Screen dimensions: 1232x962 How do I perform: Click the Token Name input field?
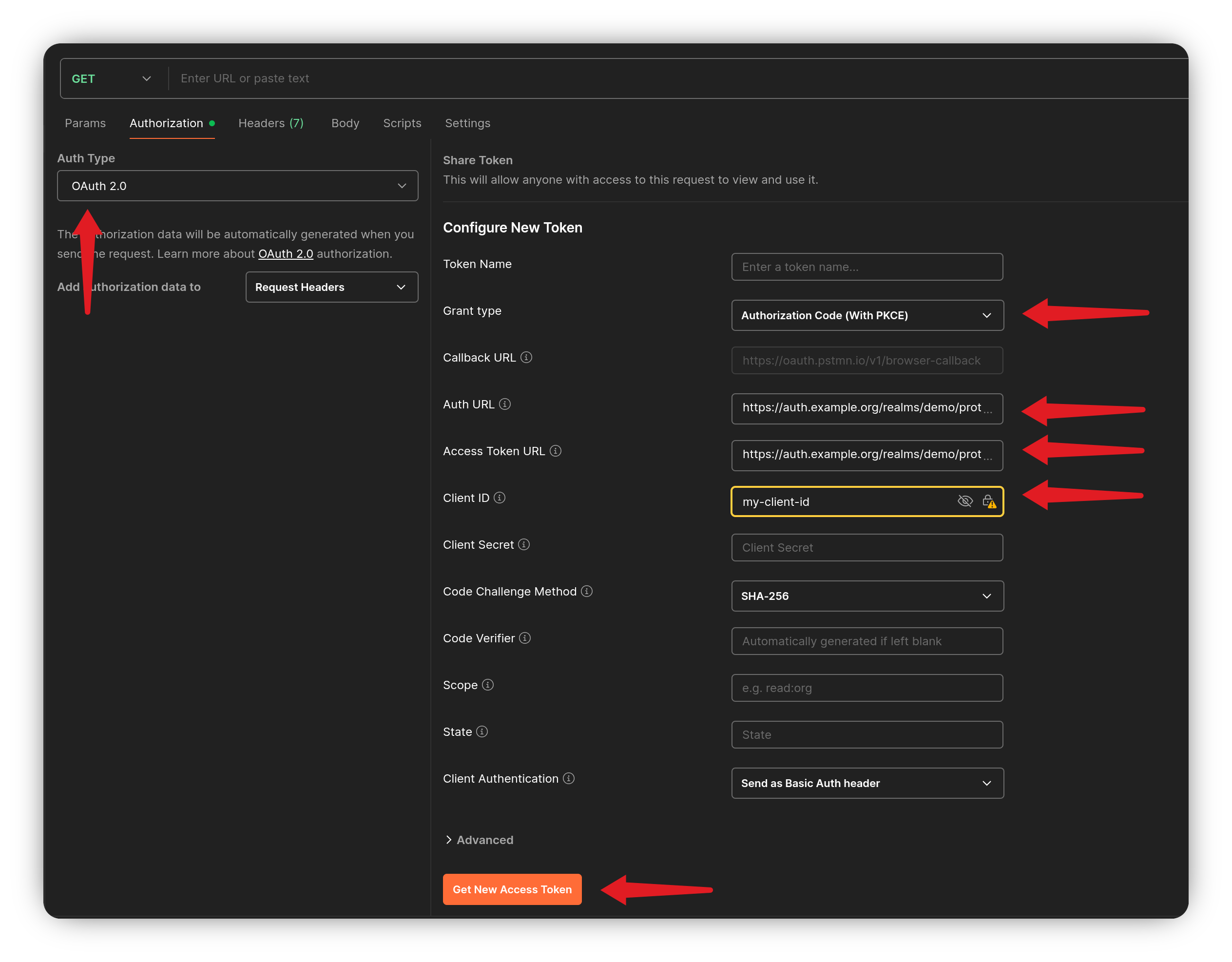[867, 267]
